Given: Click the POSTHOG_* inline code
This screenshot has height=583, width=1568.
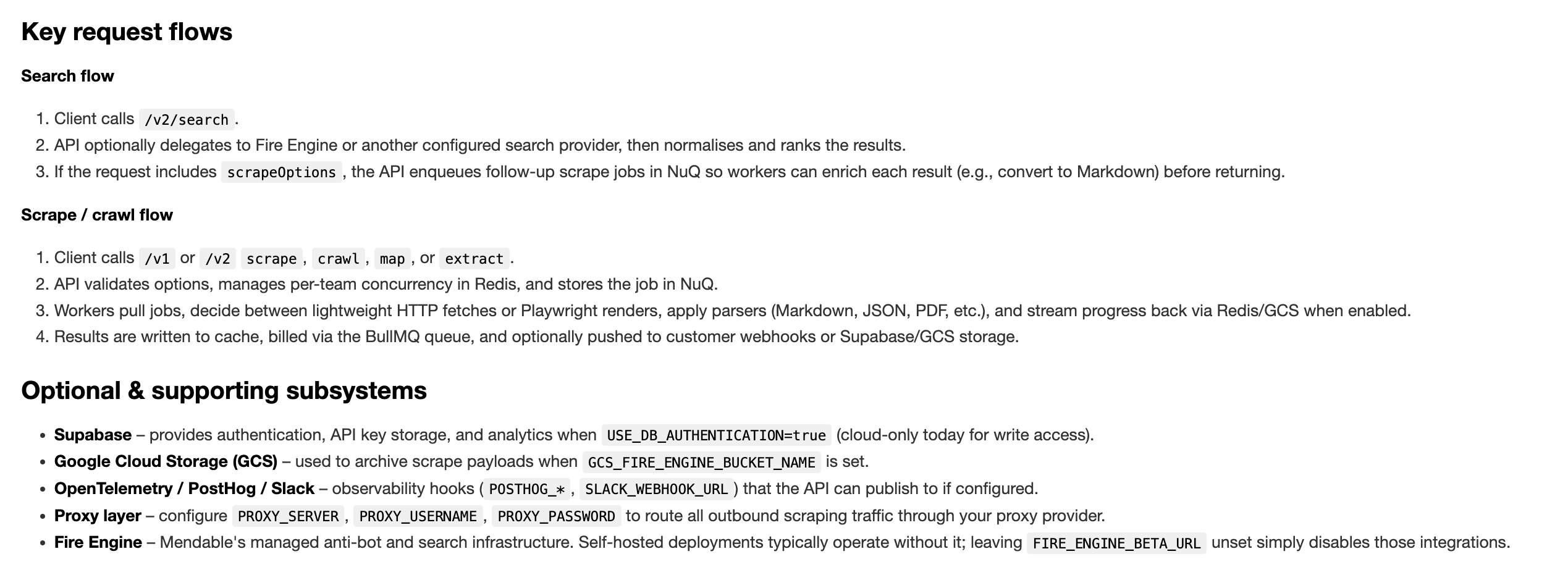Looking at the screenshot, I should click(526, 489).
